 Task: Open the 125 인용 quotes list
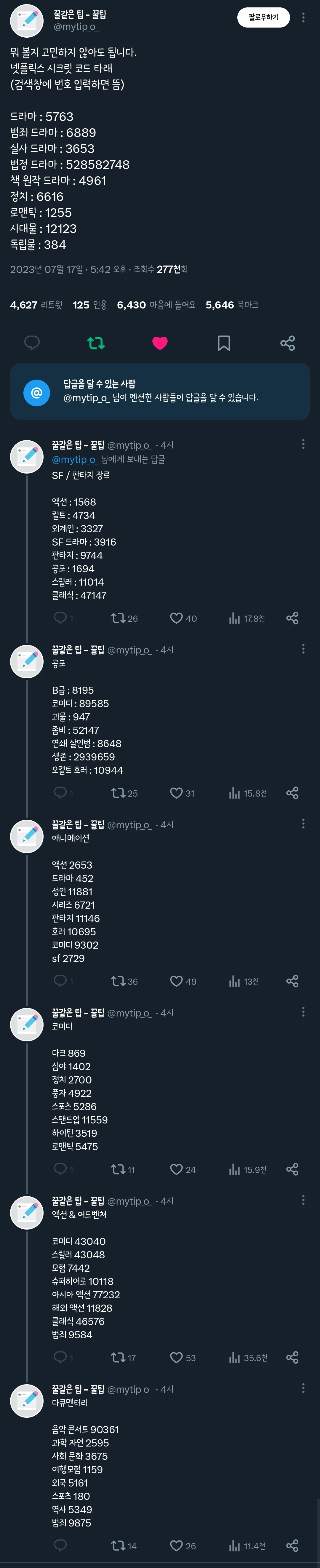click(x=89, y=305)
